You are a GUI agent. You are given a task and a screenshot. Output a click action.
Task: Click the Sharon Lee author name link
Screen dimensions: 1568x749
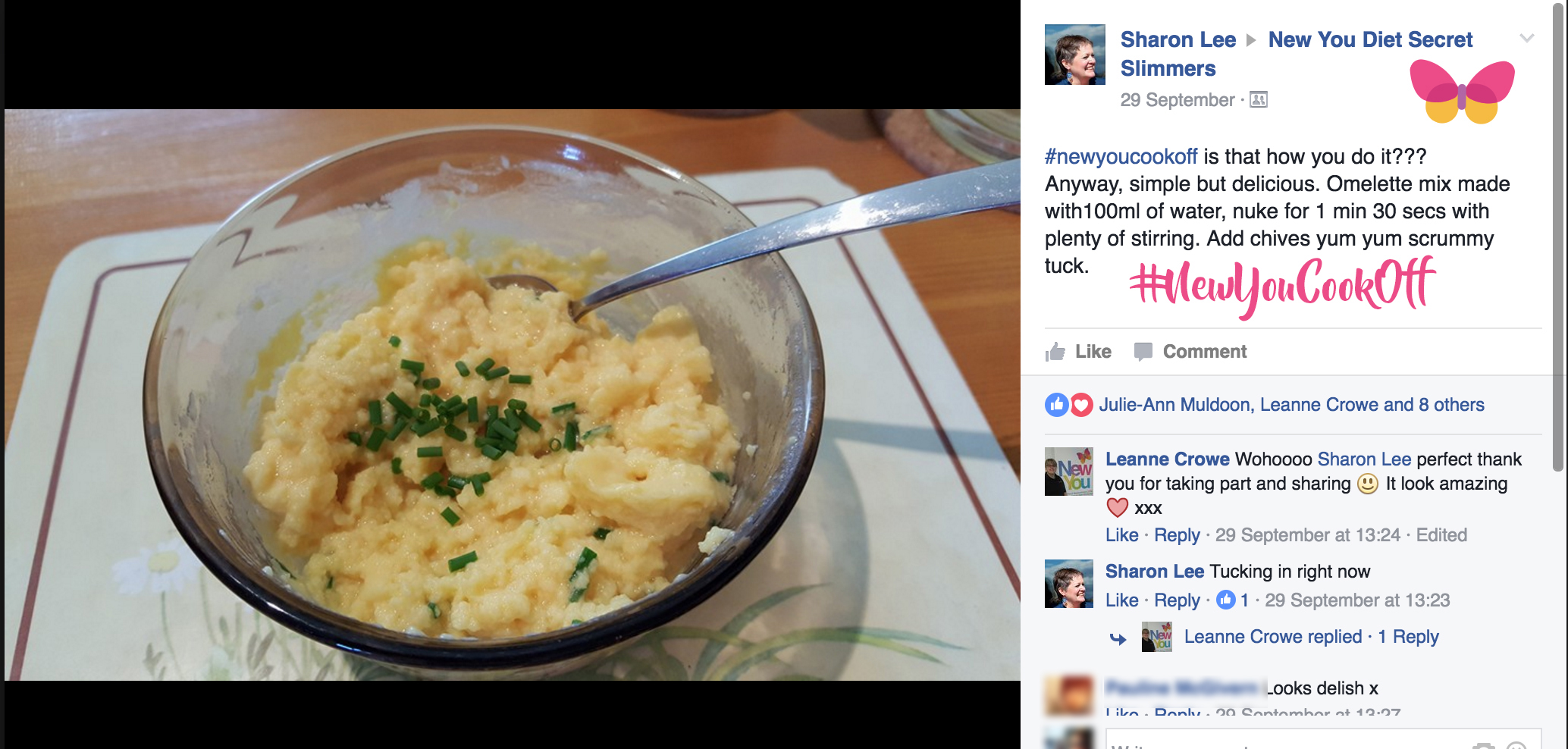1178,39
